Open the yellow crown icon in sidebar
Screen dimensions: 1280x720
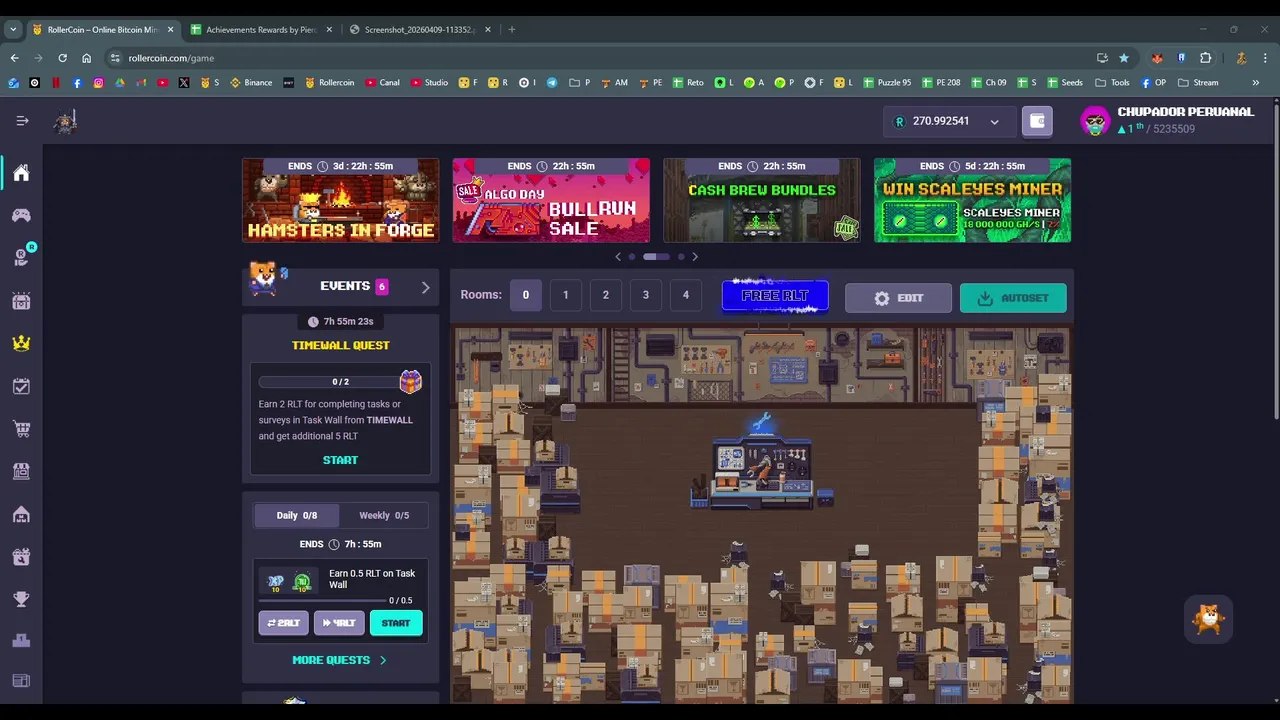(x=21, y=343)
